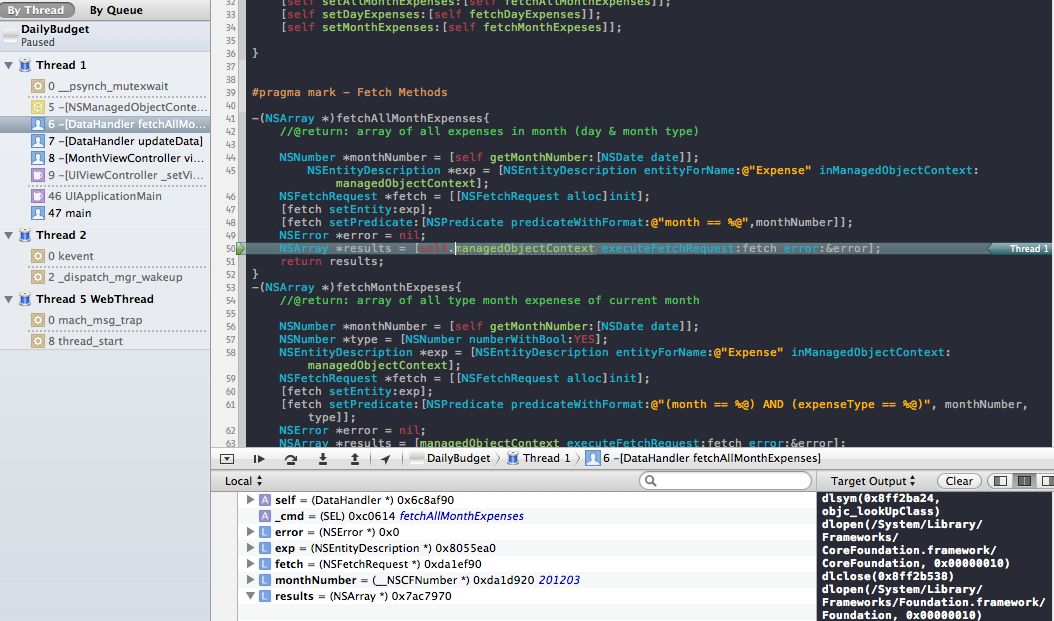The width and height of the screenshot is (1054, 621).
Task: Clear the console output
Action: [x=959, y=481]
